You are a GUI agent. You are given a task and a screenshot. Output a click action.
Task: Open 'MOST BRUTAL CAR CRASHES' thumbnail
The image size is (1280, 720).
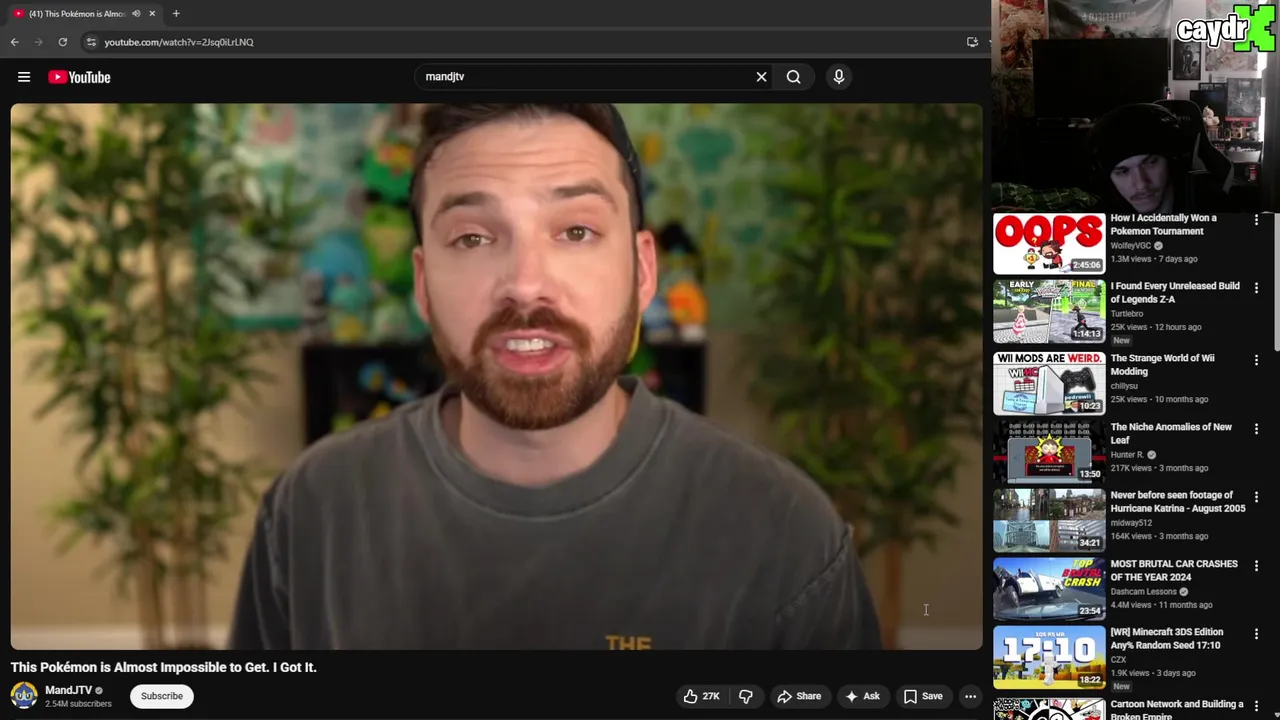coord(1049,589)
